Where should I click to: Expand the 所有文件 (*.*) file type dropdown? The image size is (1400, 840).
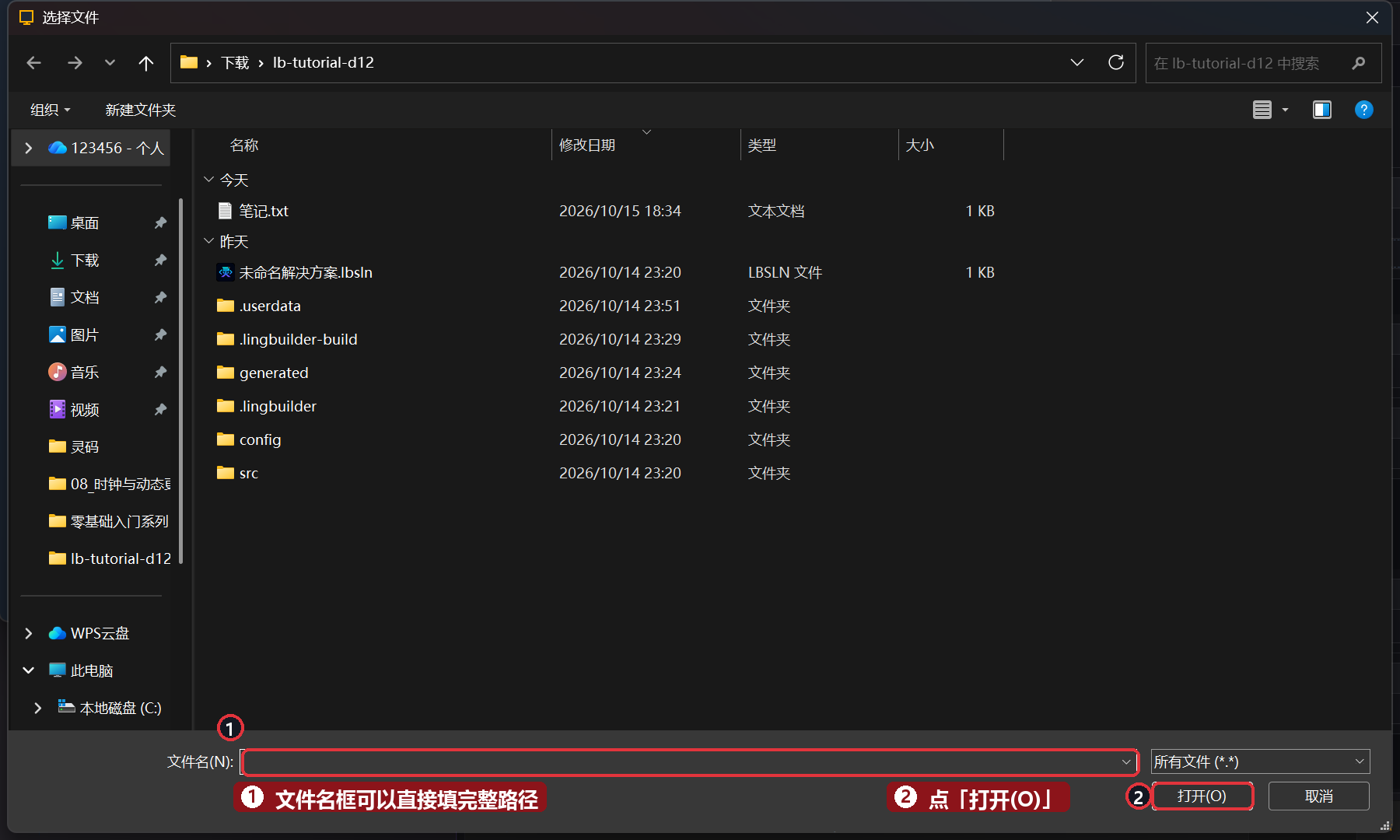1260,761
